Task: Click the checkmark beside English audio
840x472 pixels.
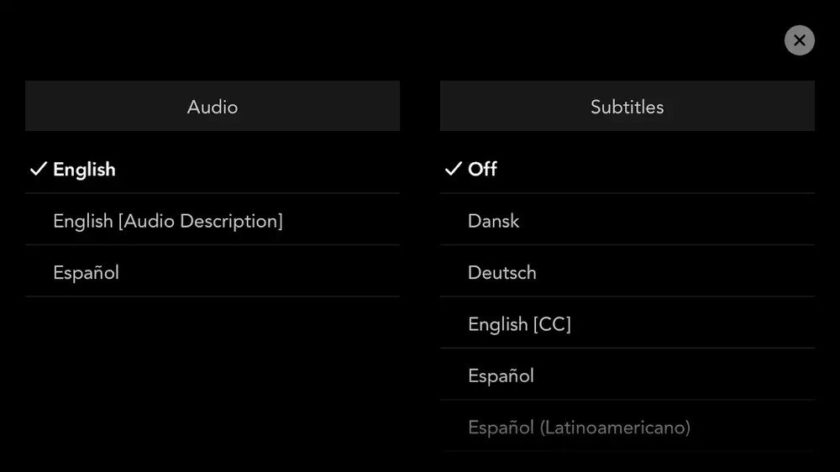Action: [x=38, y=170]
